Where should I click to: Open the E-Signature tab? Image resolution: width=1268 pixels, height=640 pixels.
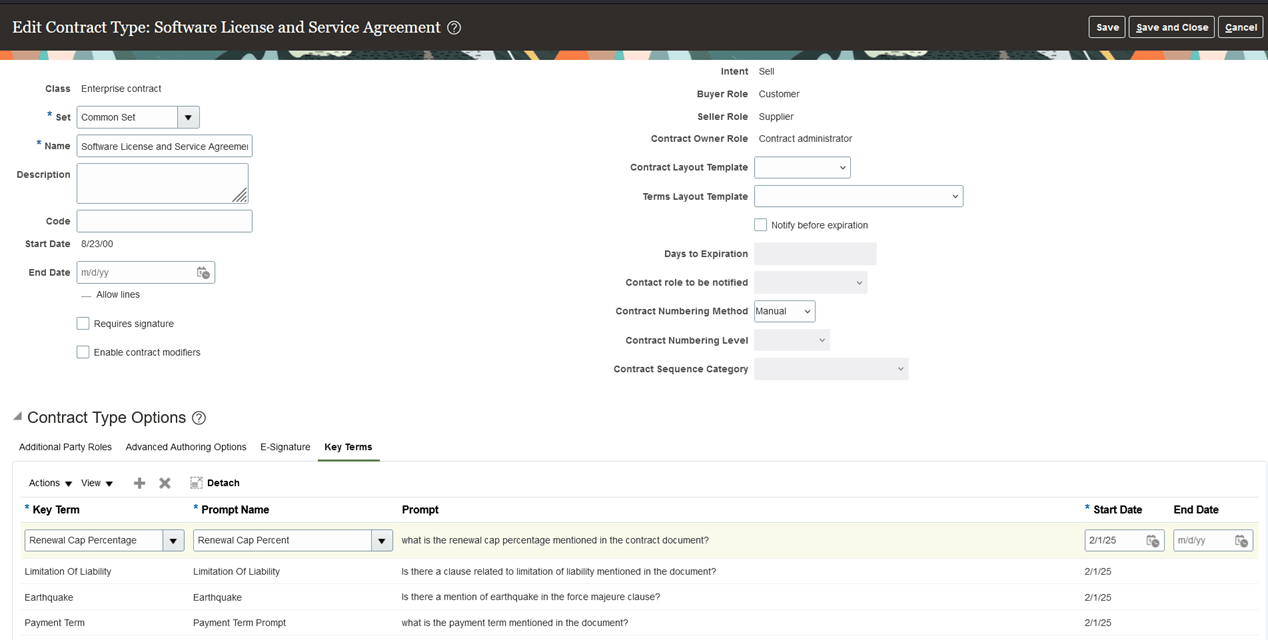point(285,447)
